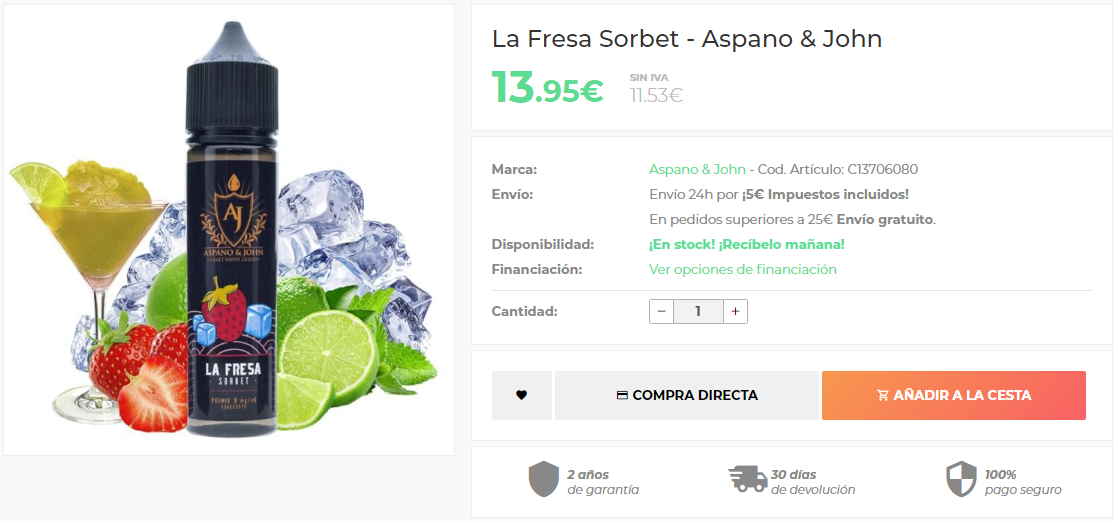Click the 13.95€ price
Viewport: 1114px width, 521px height.
click(x=547, y=88)
